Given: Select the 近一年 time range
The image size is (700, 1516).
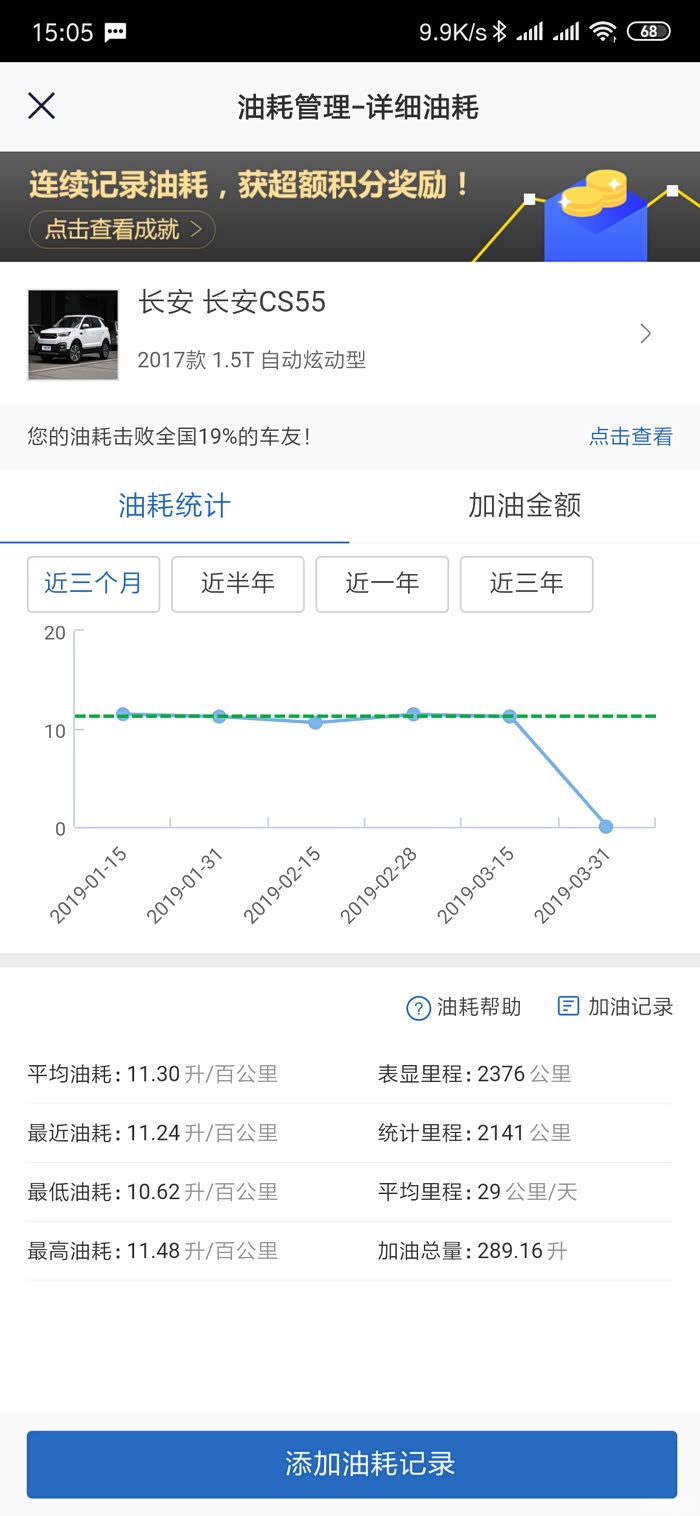Looking at the screenshot, I should pyautogui.click(x=382, y=584).
